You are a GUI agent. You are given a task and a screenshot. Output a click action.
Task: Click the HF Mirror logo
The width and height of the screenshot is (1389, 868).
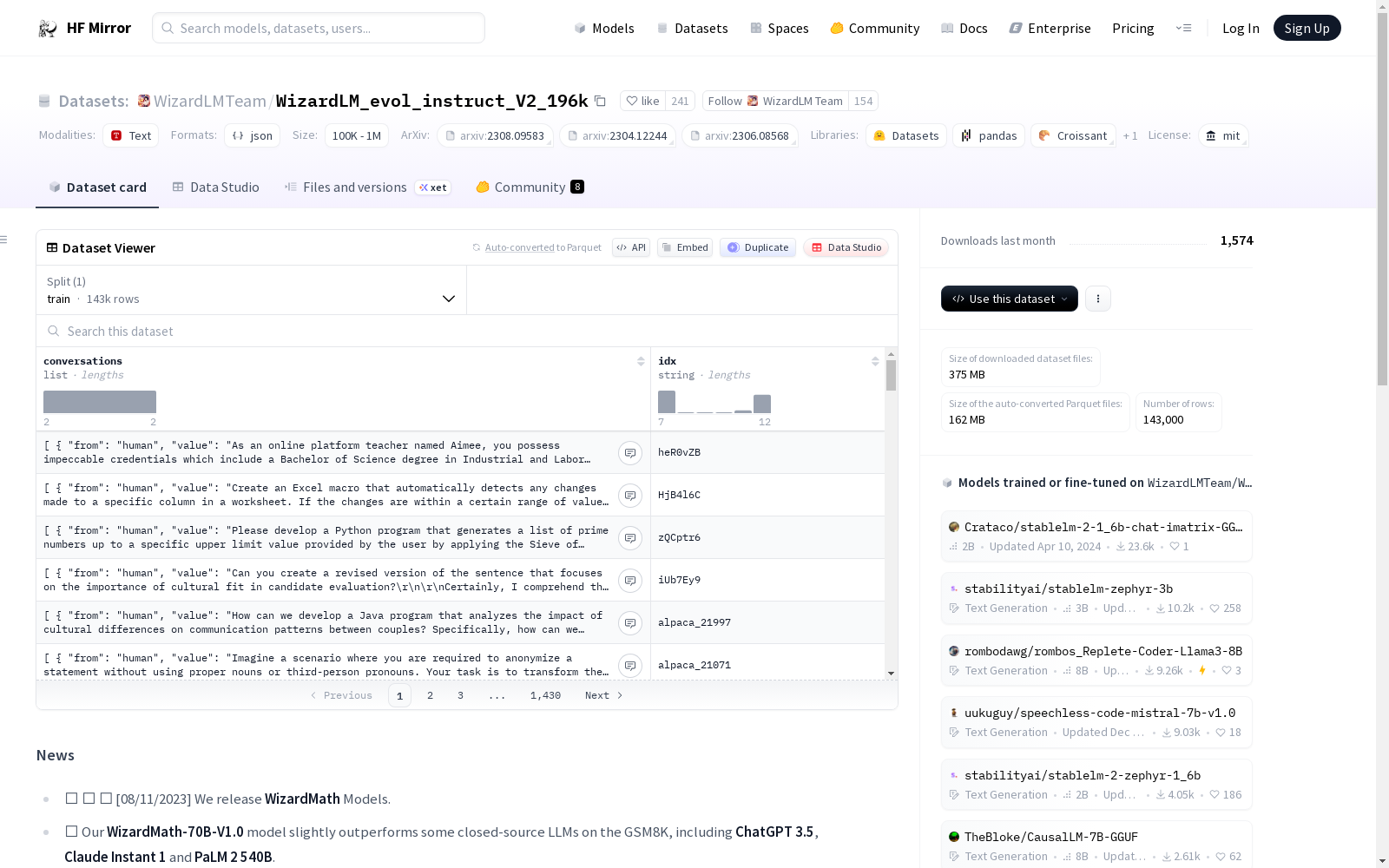pyautogui.click(x=84, y=28)
